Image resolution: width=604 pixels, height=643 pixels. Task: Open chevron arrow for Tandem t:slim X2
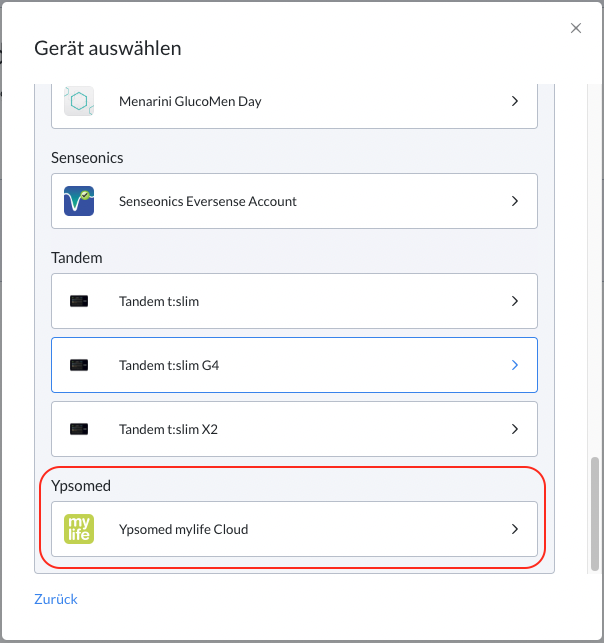[x=515, y=429]
